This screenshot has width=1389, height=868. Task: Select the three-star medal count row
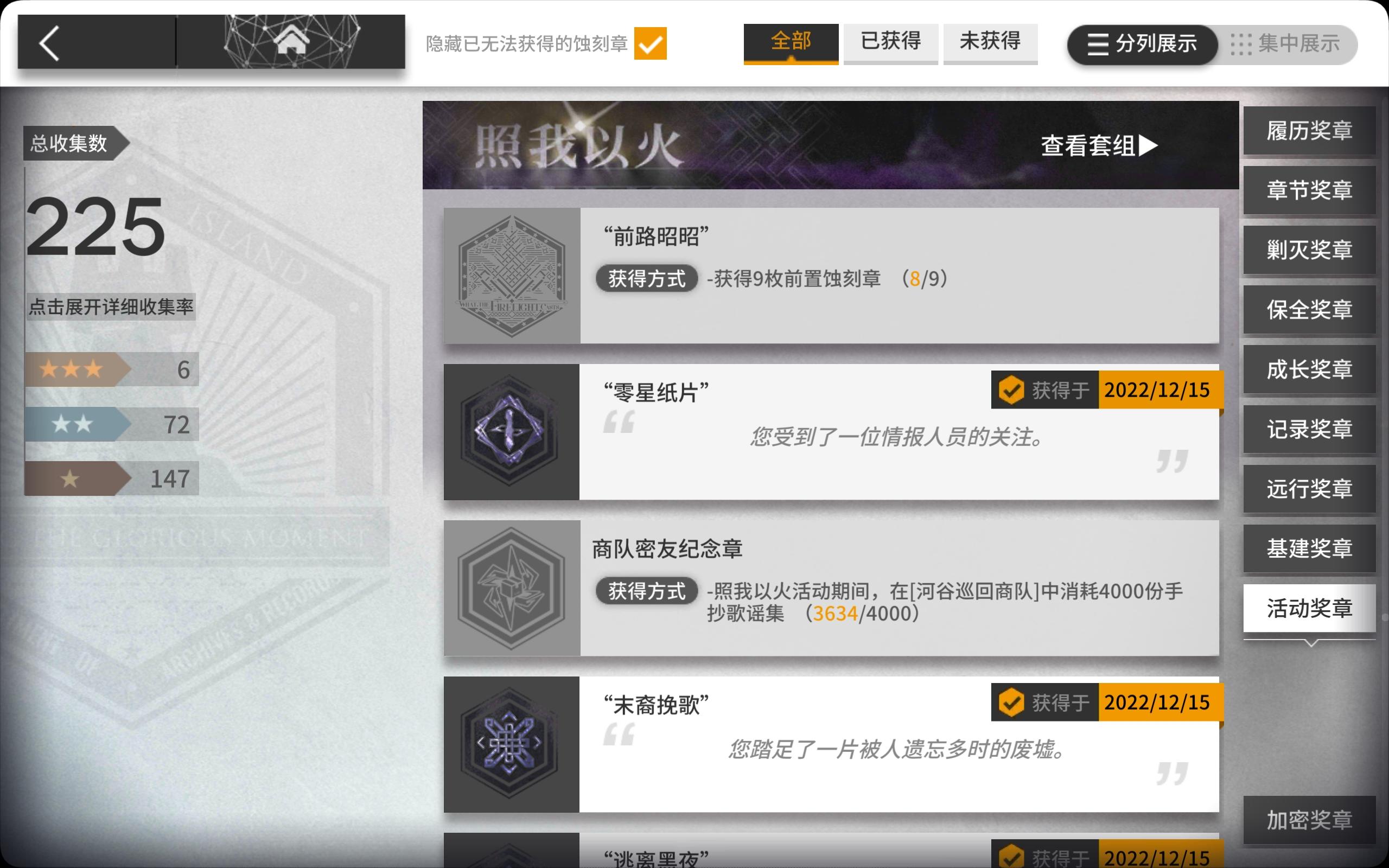[112, 369]
